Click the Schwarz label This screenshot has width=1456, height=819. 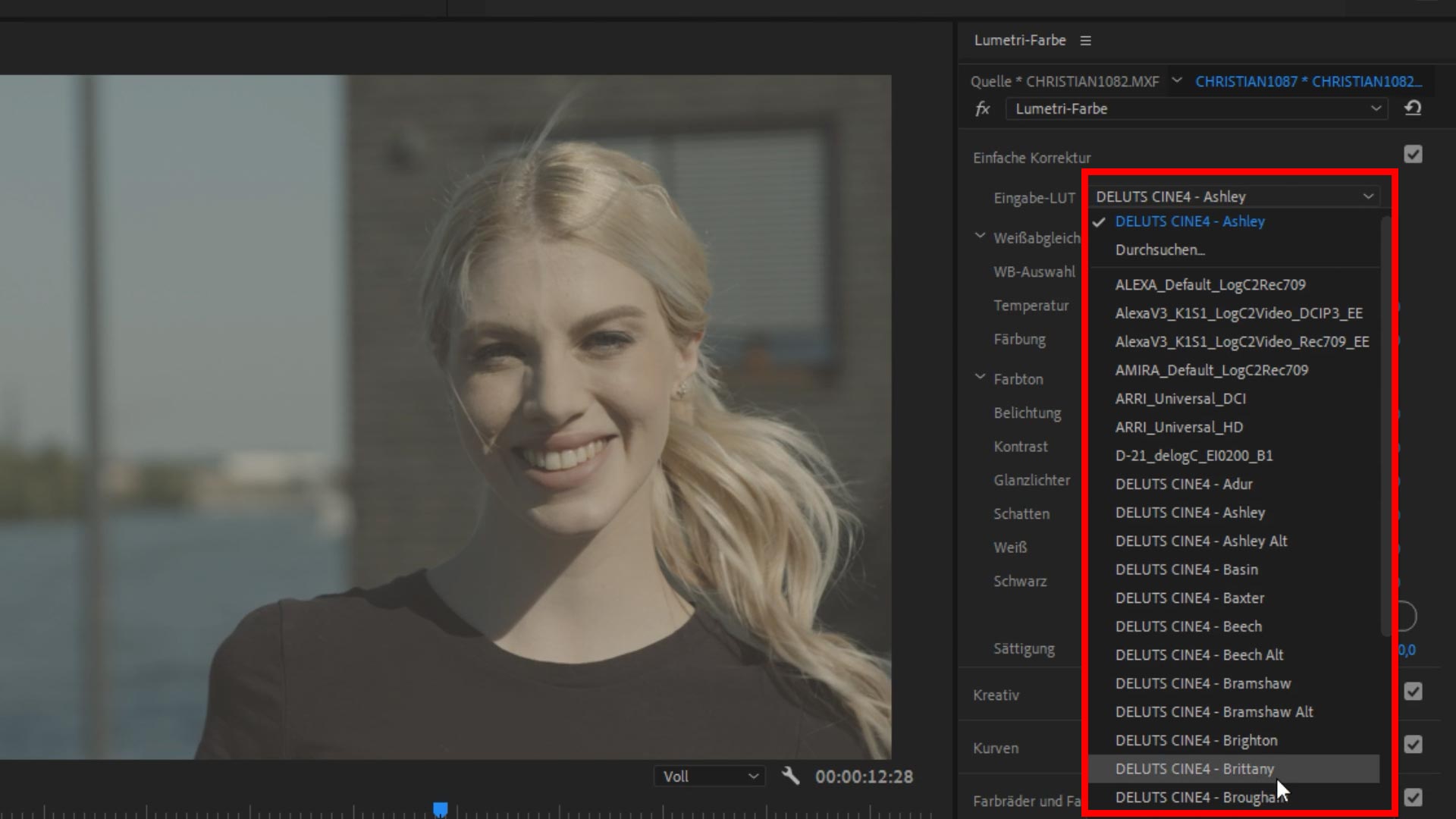click(x=1020, y=581)
